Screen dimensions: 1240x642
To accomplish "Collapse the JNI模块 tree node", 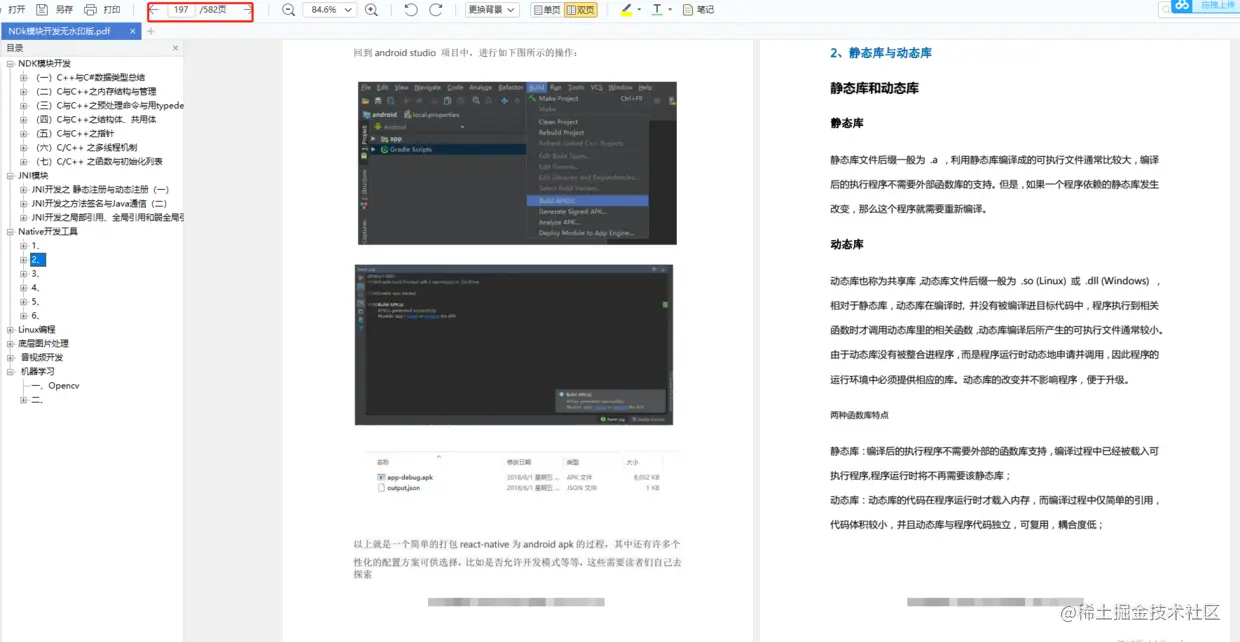I will pyautogui.click(x=10, y=175).
